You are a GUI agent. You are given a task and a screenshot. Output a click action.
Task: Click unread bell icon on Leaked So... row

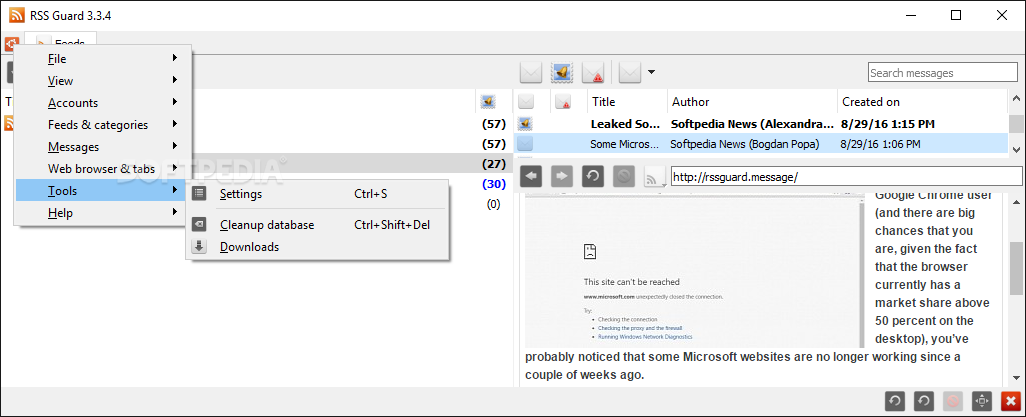525,124
